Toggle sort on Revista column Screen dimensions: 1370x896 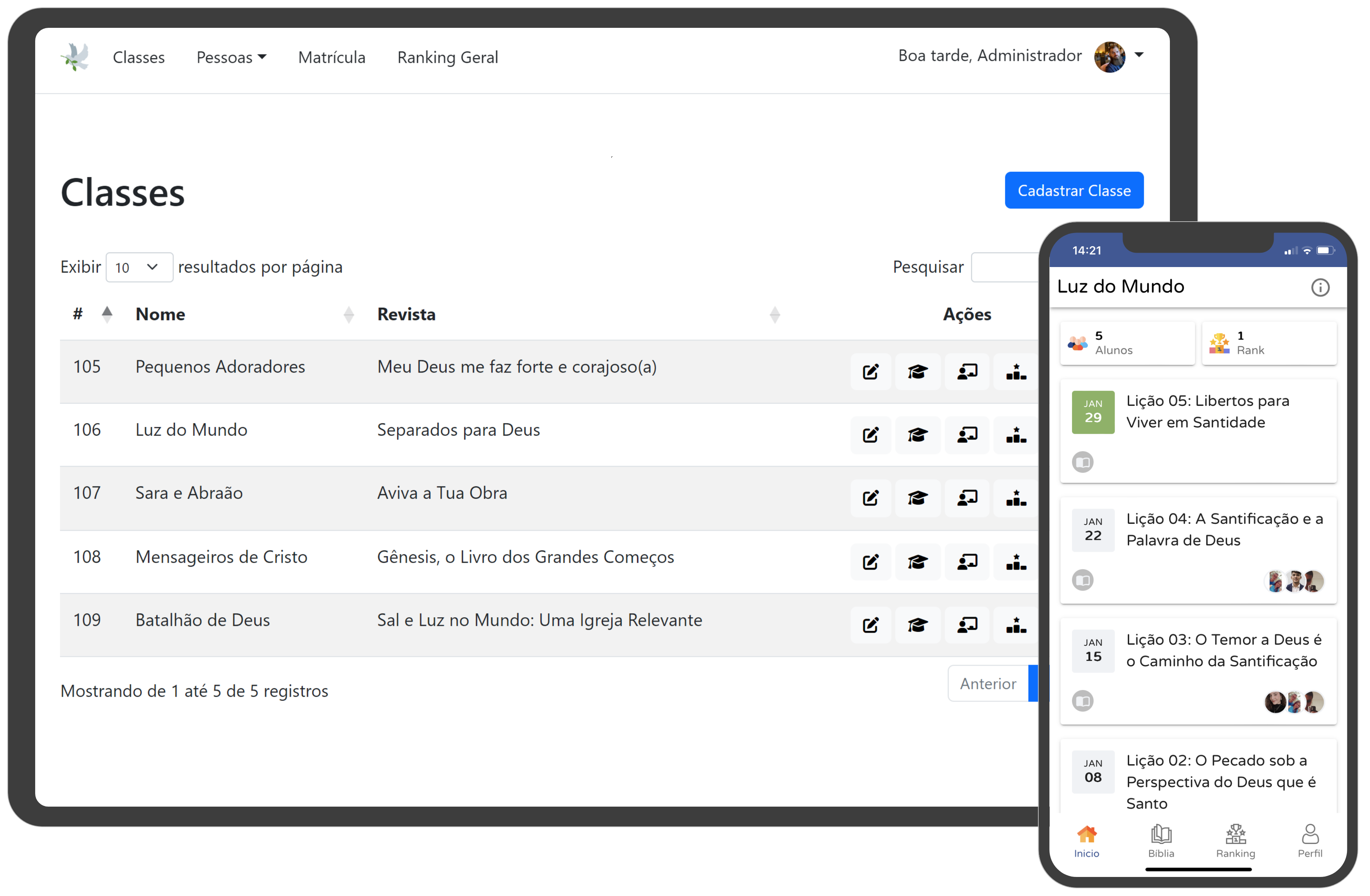tap(774, 314)
